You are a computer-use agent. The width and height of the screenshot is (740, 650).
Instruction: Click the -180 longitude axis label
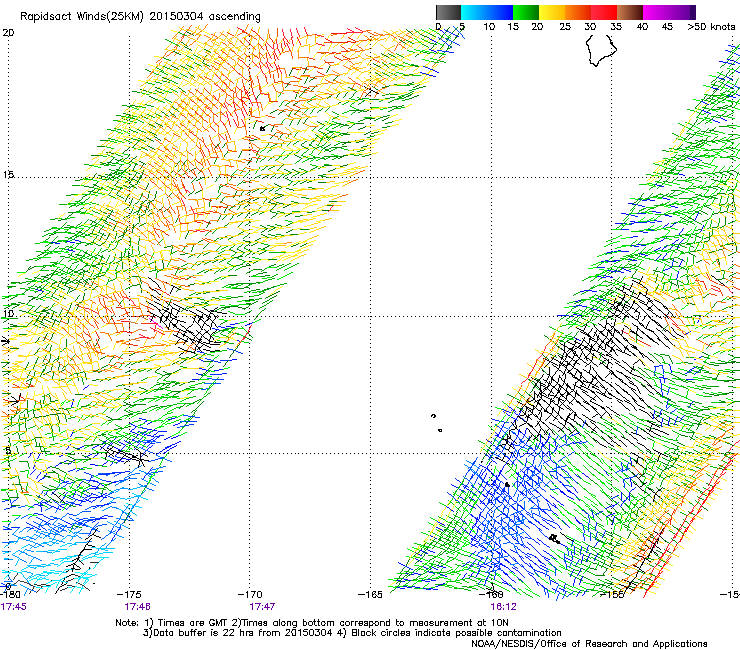(x=11, y=594)
